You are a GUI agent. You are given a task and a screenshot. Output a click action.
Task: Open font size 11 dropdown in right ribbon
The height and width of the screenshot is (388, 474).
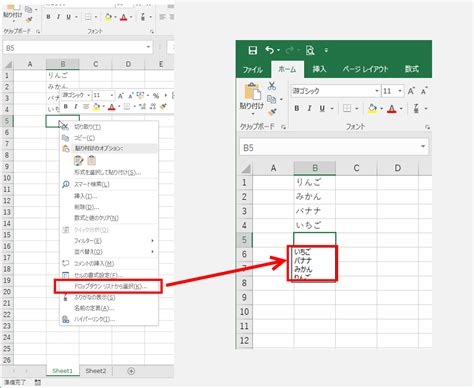400,91
